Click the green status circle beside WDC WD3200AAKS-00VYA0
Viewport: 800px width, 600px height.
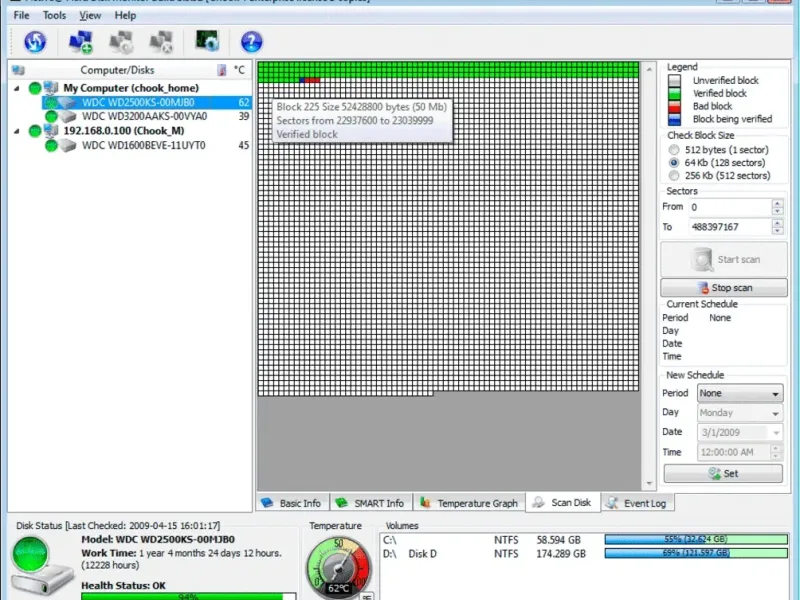coord(51,116)
